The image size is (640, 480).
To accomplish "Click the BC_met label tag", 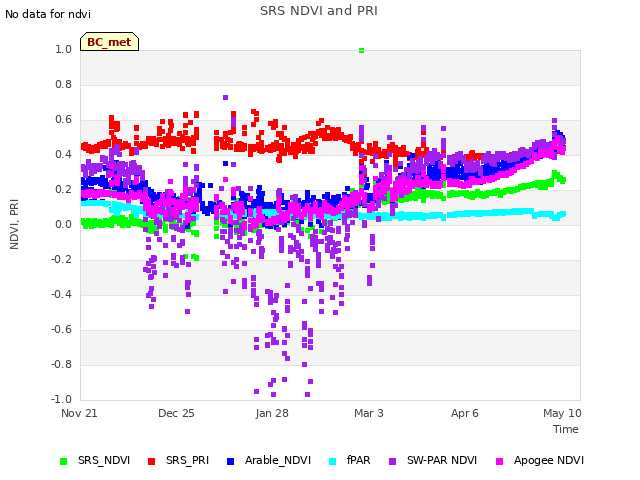I will [x=109, y=42].
